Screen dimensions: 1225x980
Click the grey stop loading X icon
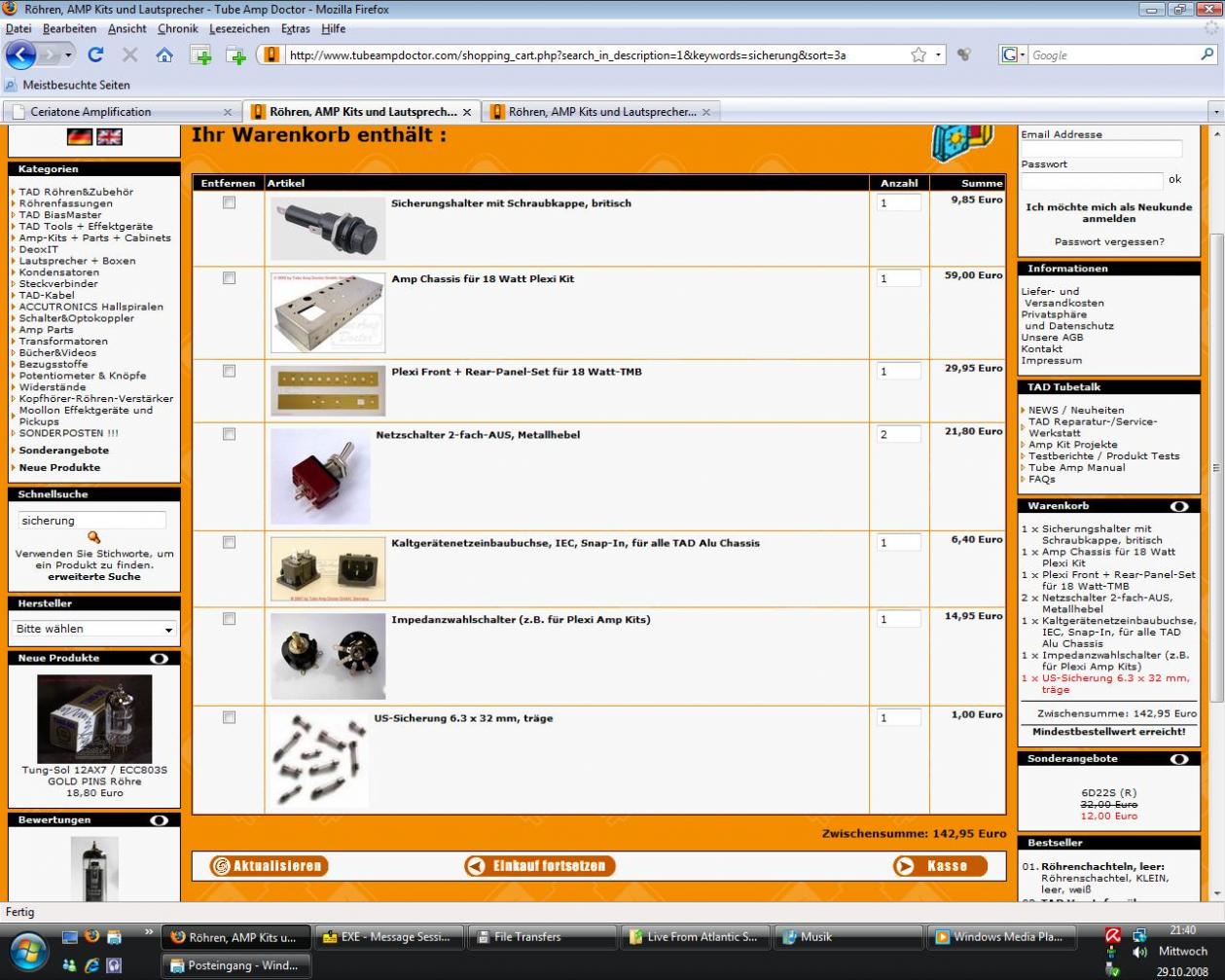tap(129, 55)
